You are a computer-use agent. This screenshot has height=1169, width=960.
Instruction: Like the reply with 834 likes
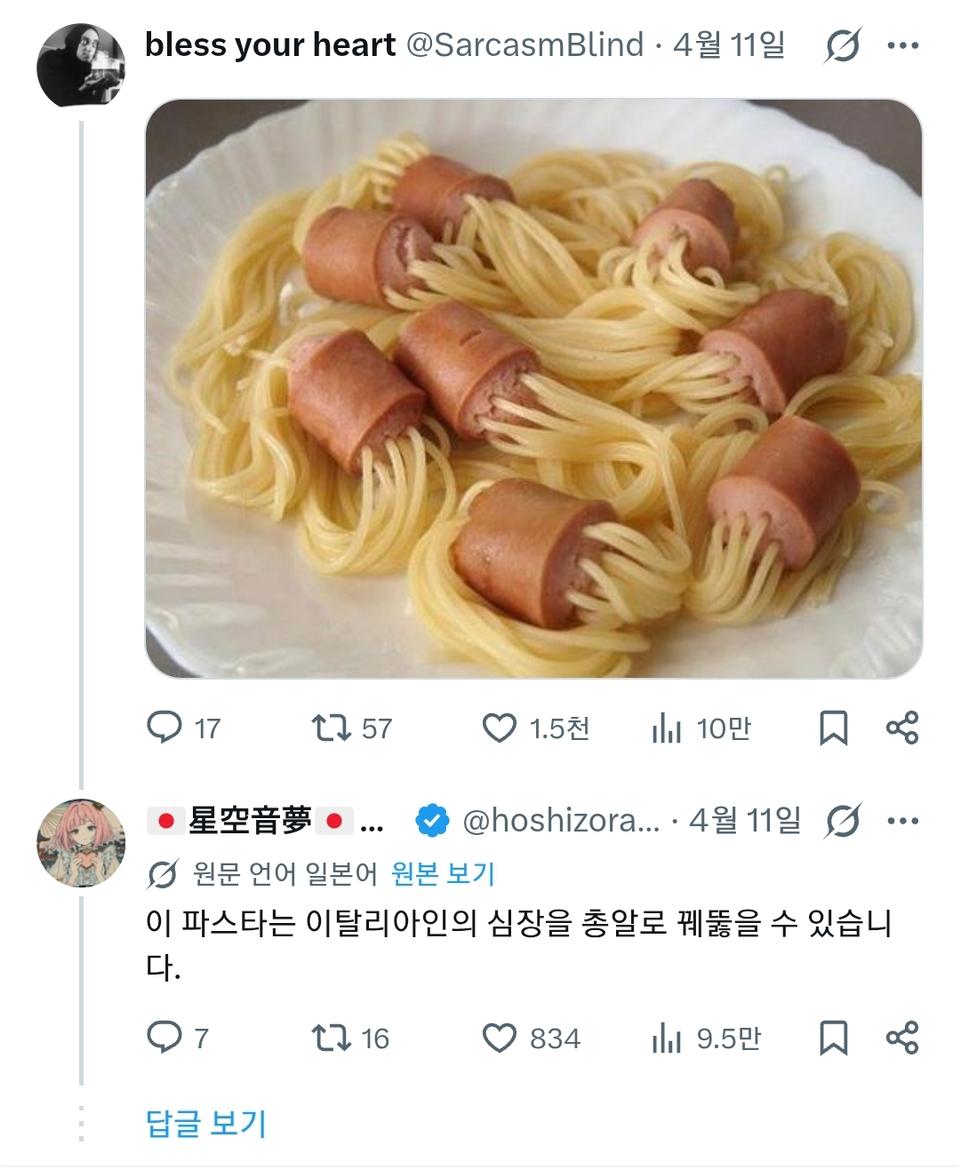[499, 1038]
